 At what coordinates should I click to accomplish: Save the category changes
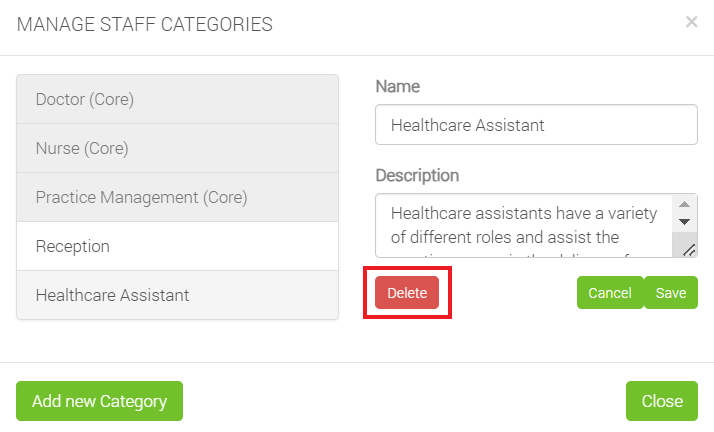pos(670,293)
